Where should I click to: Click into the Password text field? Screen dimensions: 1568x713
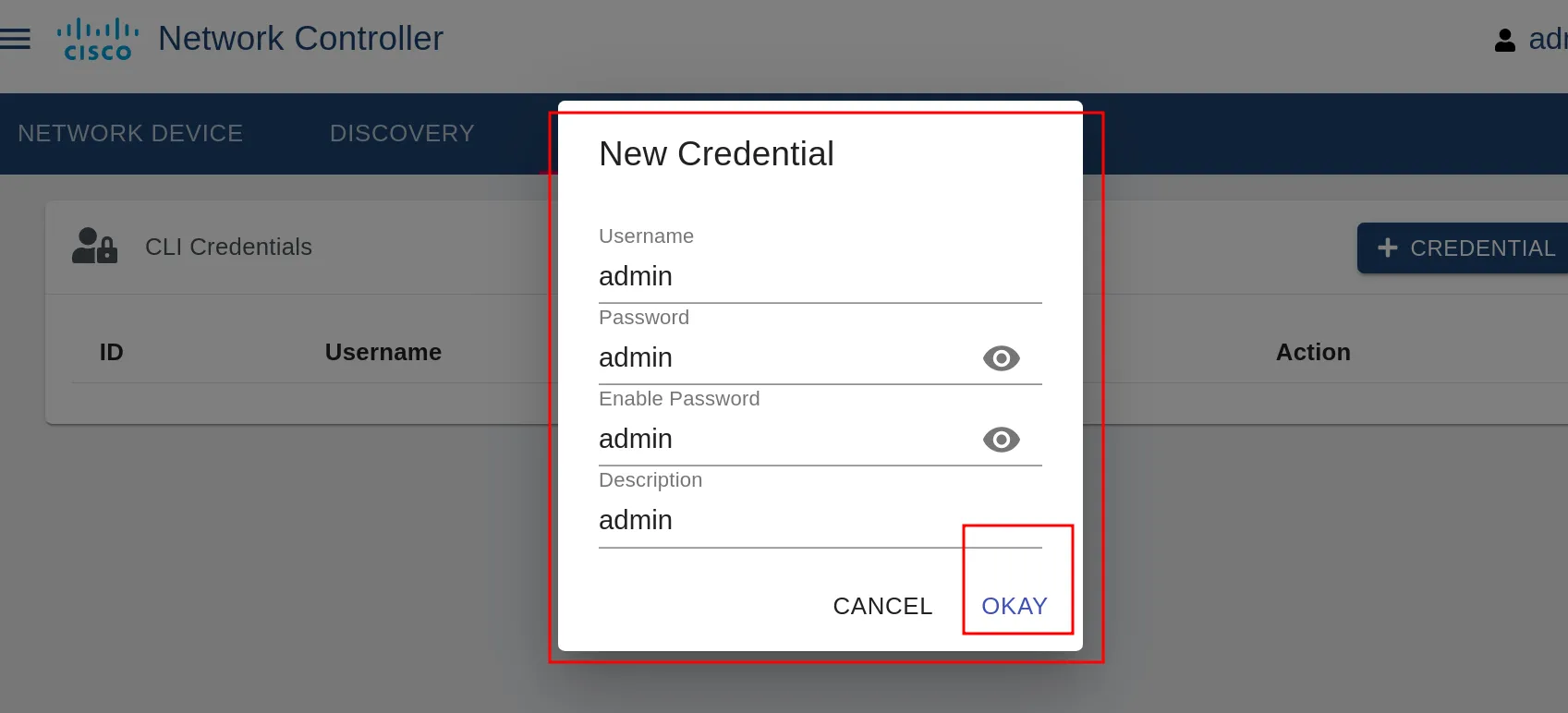(x=785, y=358)
